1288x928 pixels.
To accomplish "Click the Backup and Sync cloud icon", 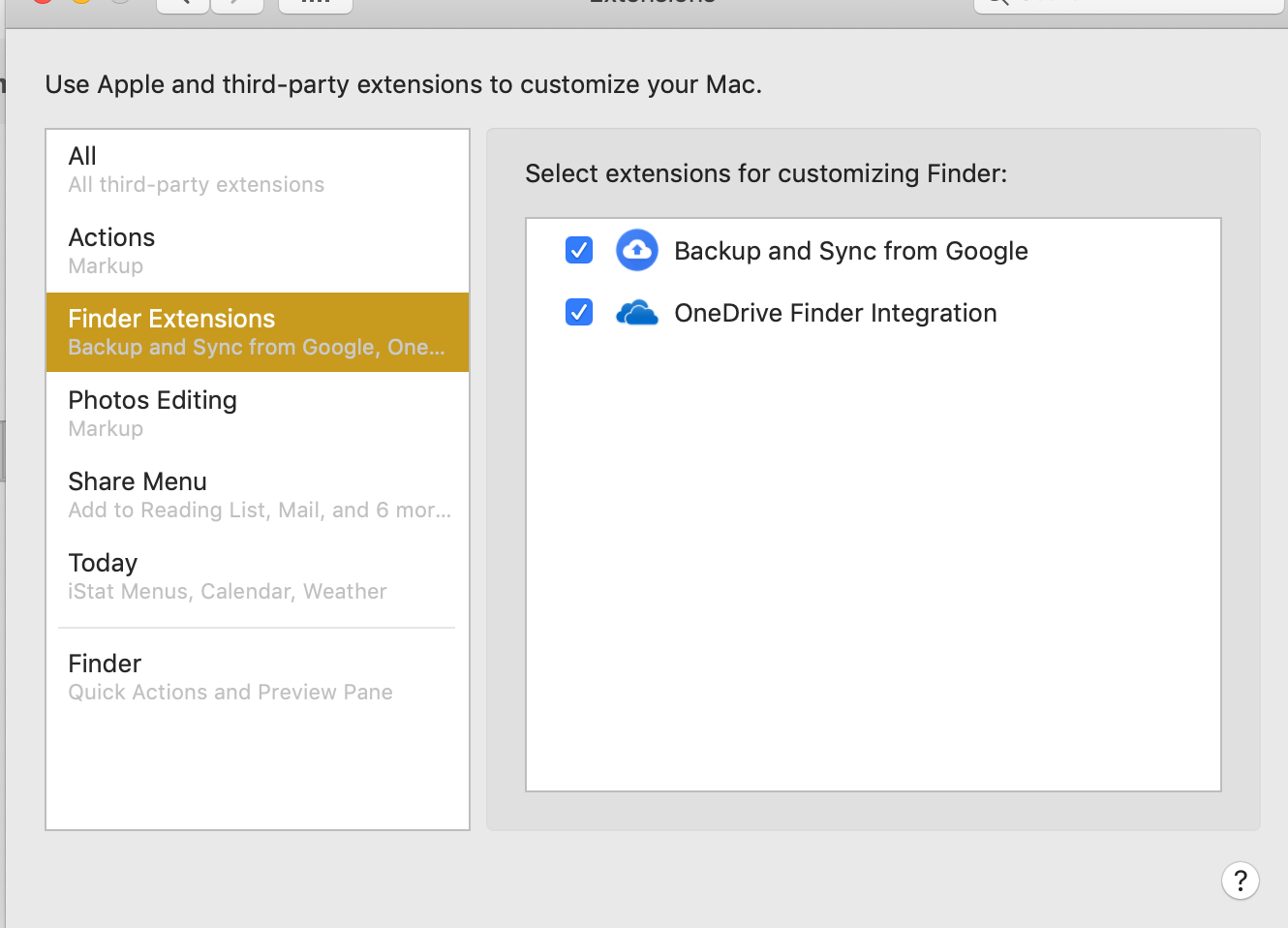I will [637, 250].
